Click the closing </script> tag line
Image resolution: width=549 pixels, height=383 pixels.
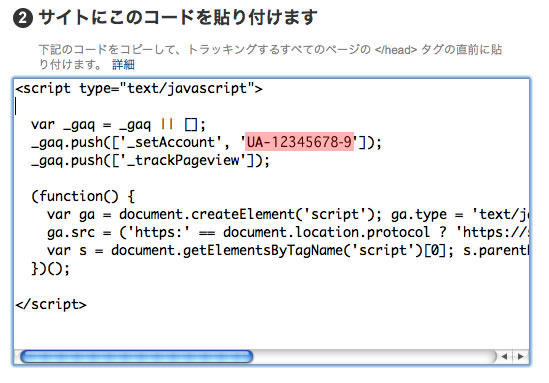click(51, 304)
